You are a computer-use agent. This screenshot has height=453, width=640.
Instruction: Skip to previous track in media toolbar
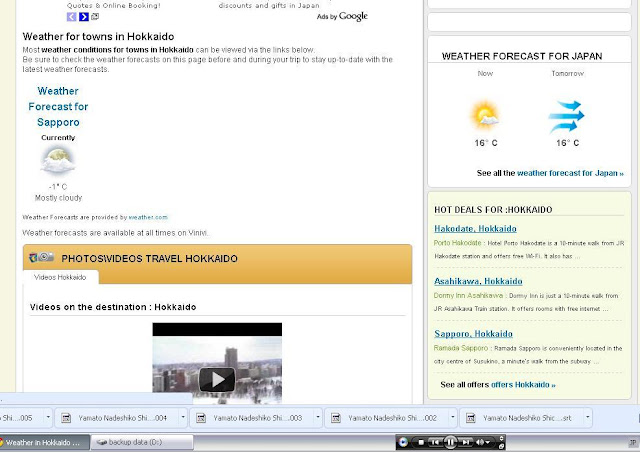coord(436,442)
